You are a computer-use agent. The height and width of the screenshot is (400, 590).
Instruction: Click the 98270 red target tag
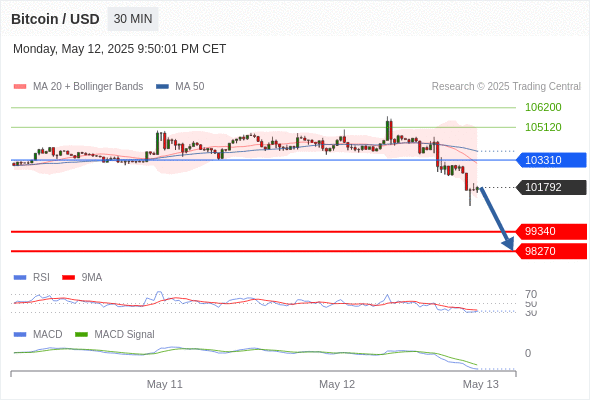(x=551, y=251)
